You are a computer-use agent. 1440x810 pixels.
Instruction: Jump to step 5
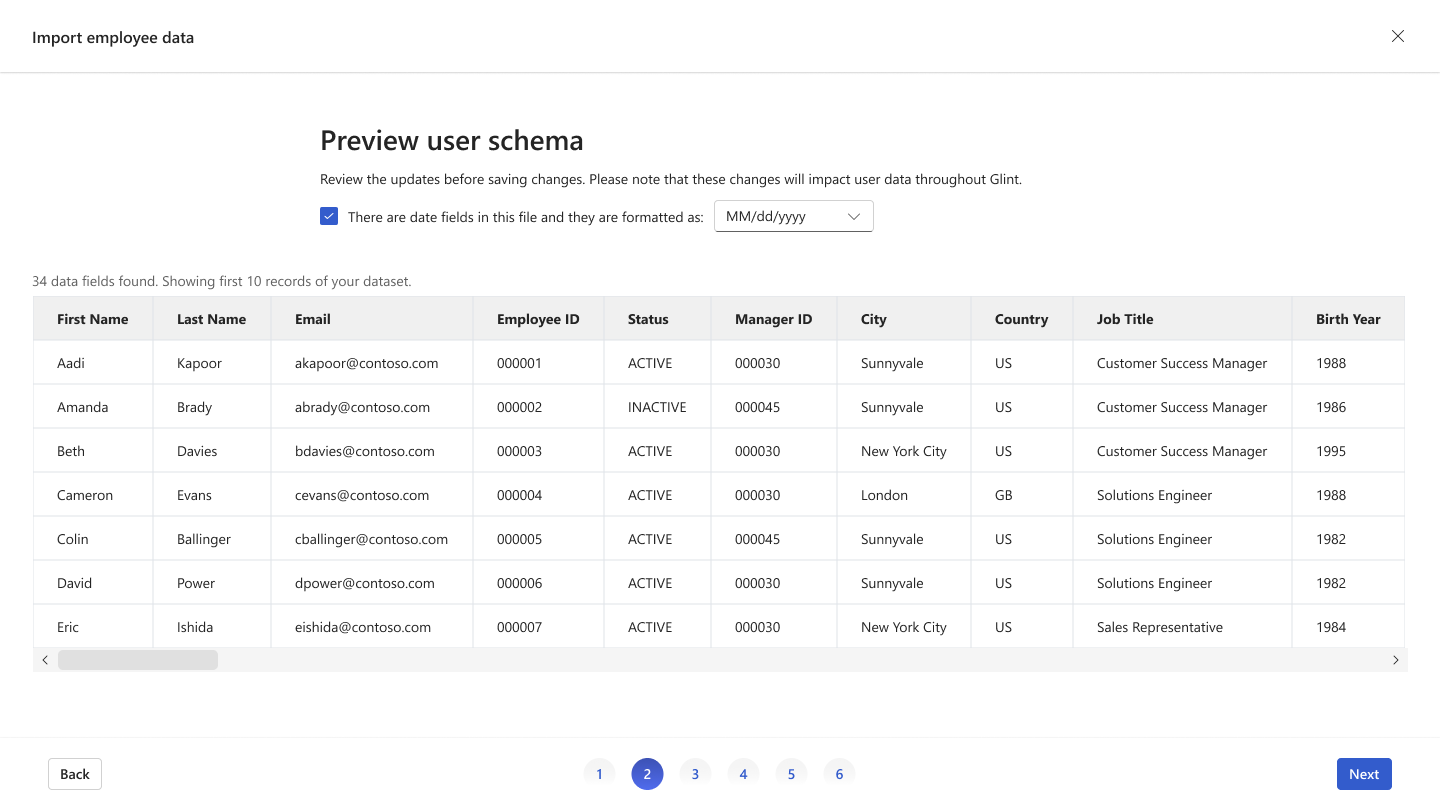(x=791, y=774)
